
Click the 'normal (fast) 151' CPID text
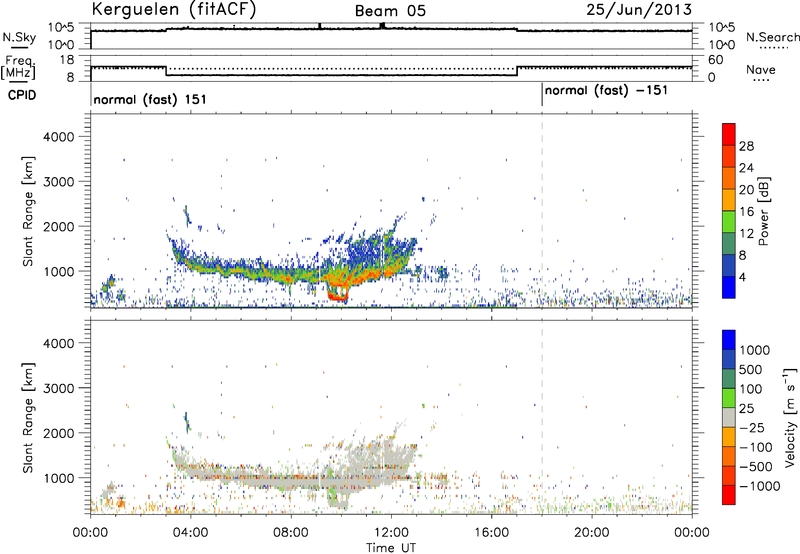pos(150,99)
